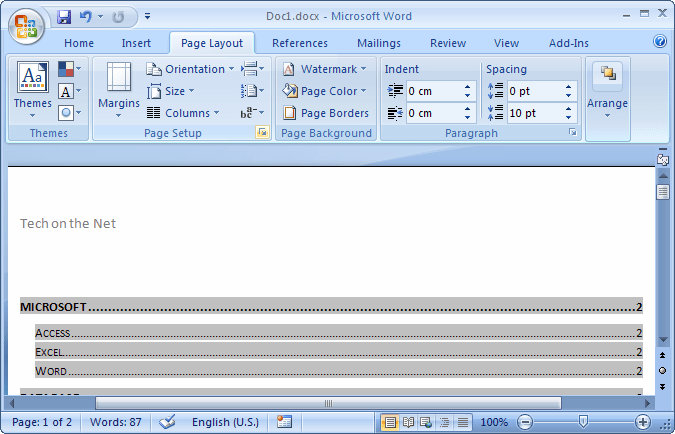Image resolution: width=675 pixels, height=434 pixels.
Task: Open Line Numbers options
Action: (x=253, y=91)
